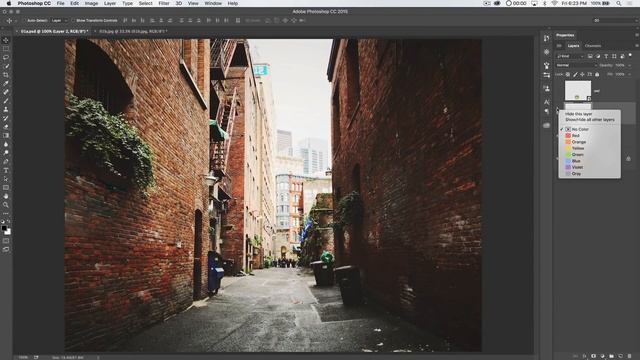Open the Character panel icon in dock
The image size is (640, 360).
click(546, 102)
